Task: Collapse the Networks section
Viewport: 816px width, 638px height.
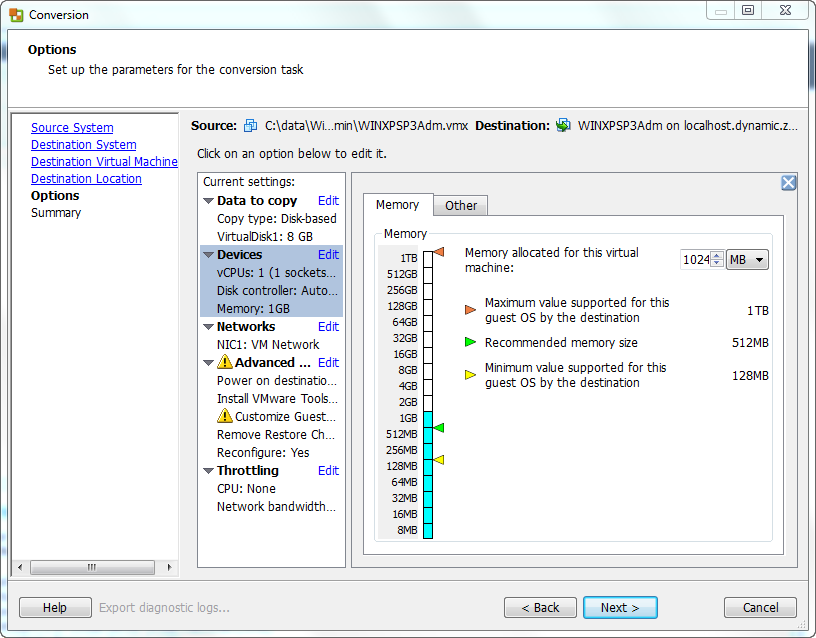Action: pos(208,327)
